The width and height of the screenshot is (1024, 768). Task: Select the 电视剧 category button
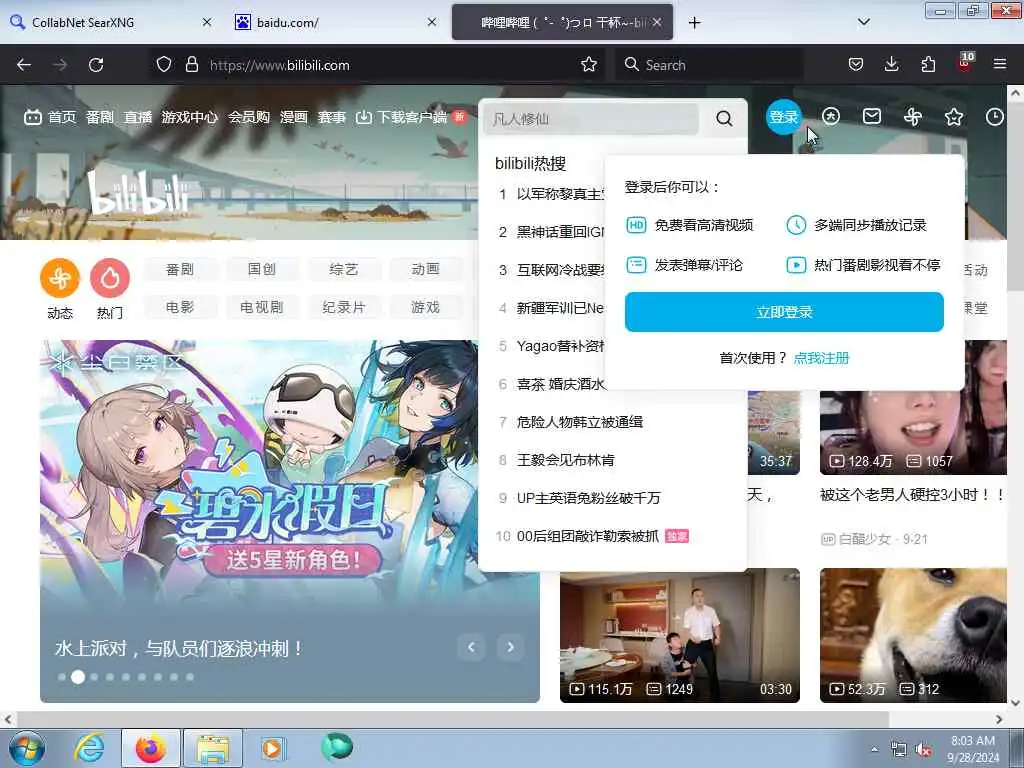click(x=262, y=307)
